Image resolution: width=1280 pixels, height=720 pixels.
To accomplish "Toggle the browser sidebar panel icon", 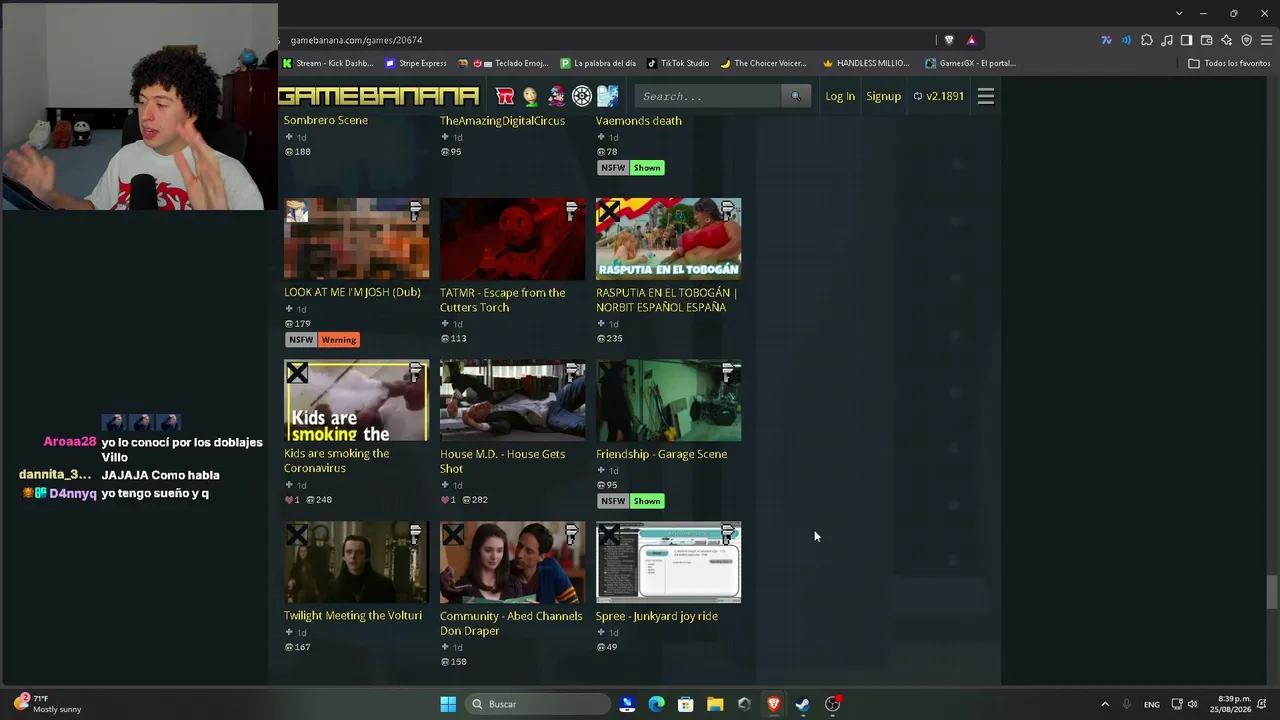I will (x=1186, y=40).
